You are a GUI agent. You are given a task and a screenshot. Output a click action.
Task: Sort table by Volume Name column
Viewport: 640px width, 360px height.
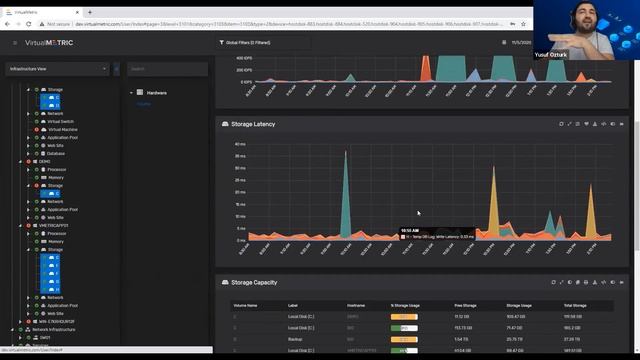[x=245, y=306]
